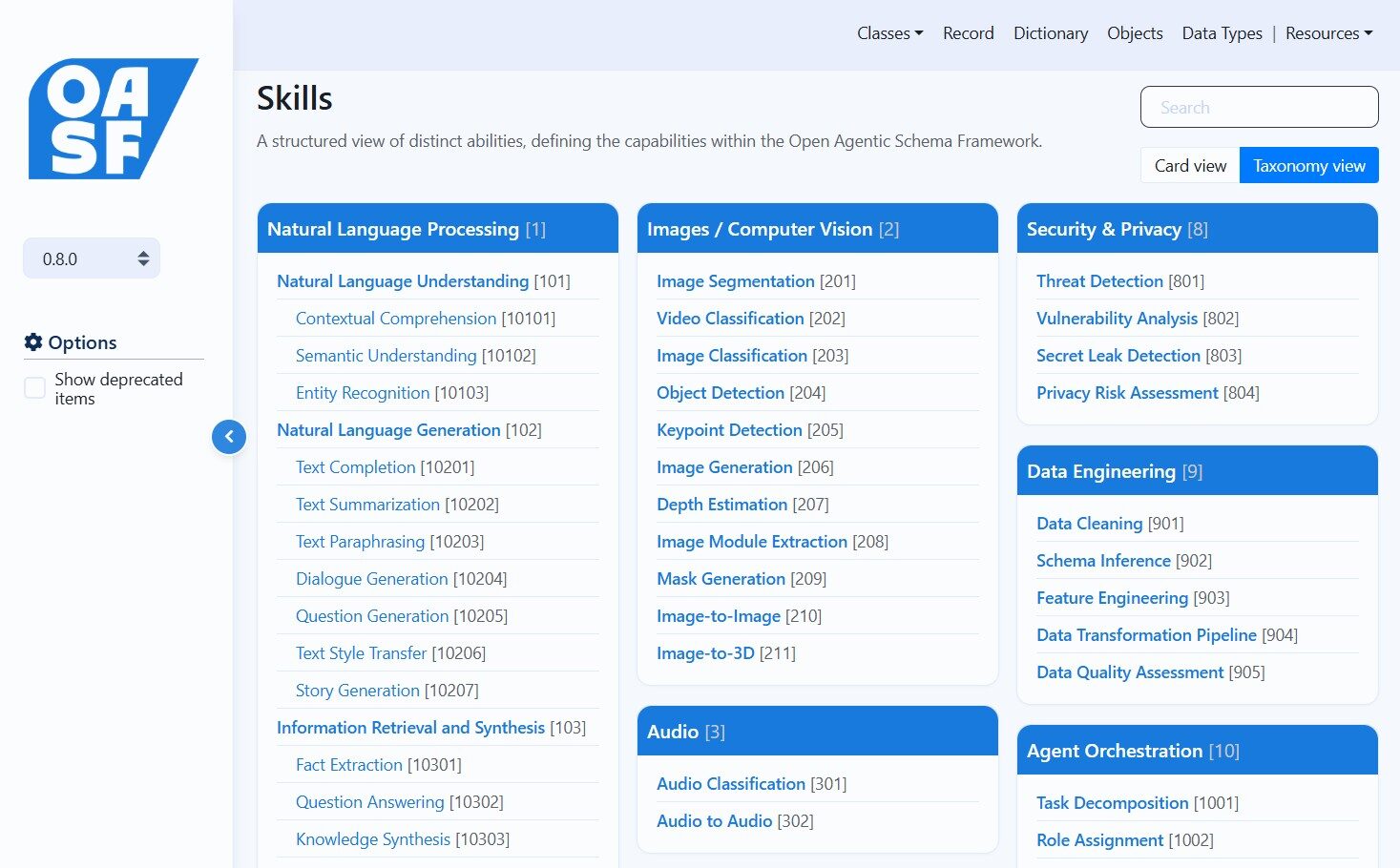This screenshot has height=868, width=1400.
Task: Open the Resources dropdown menu
Action: (1328, 33)
